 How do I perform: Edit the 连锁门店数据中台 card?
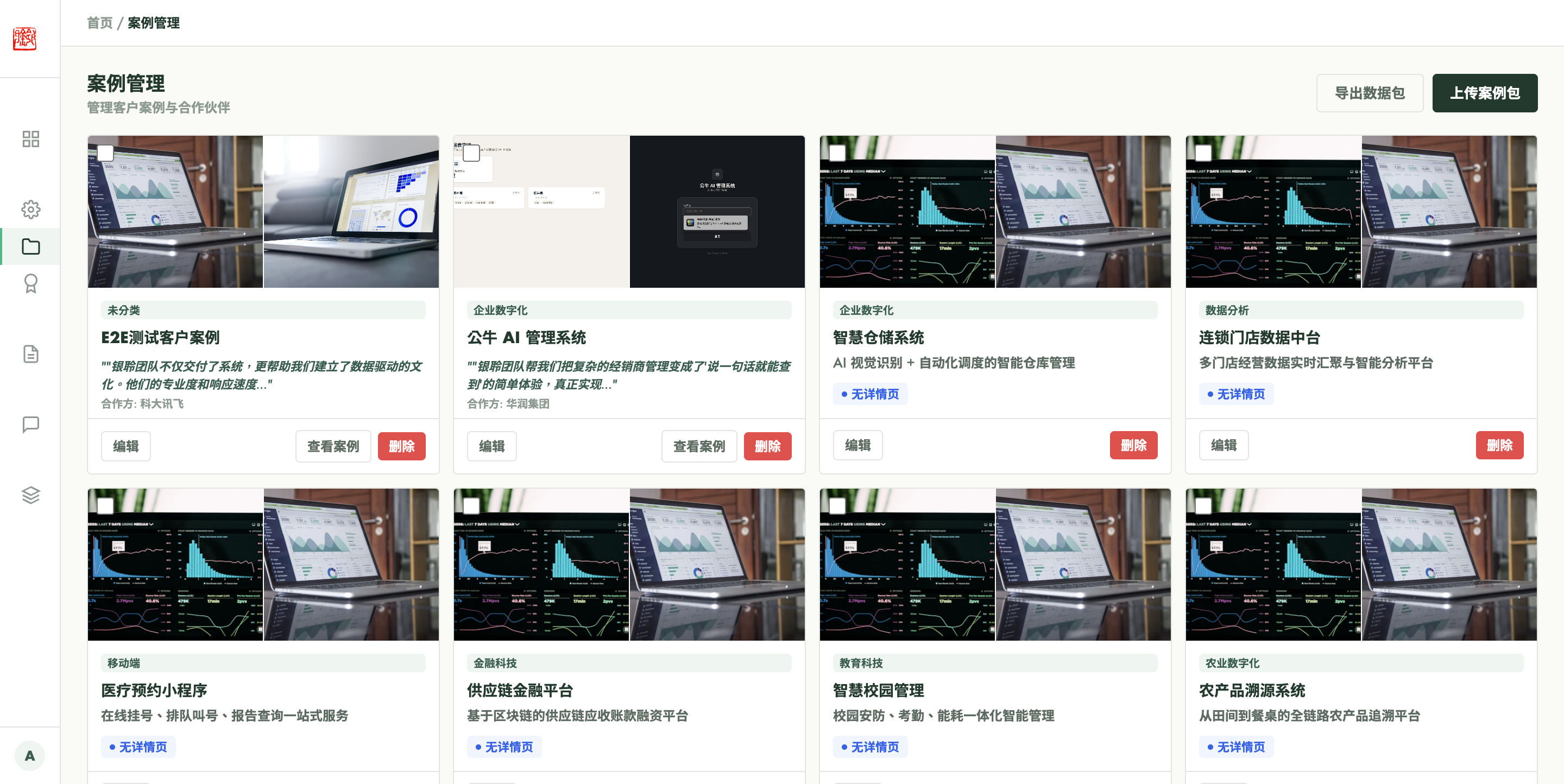point(1224,445)
